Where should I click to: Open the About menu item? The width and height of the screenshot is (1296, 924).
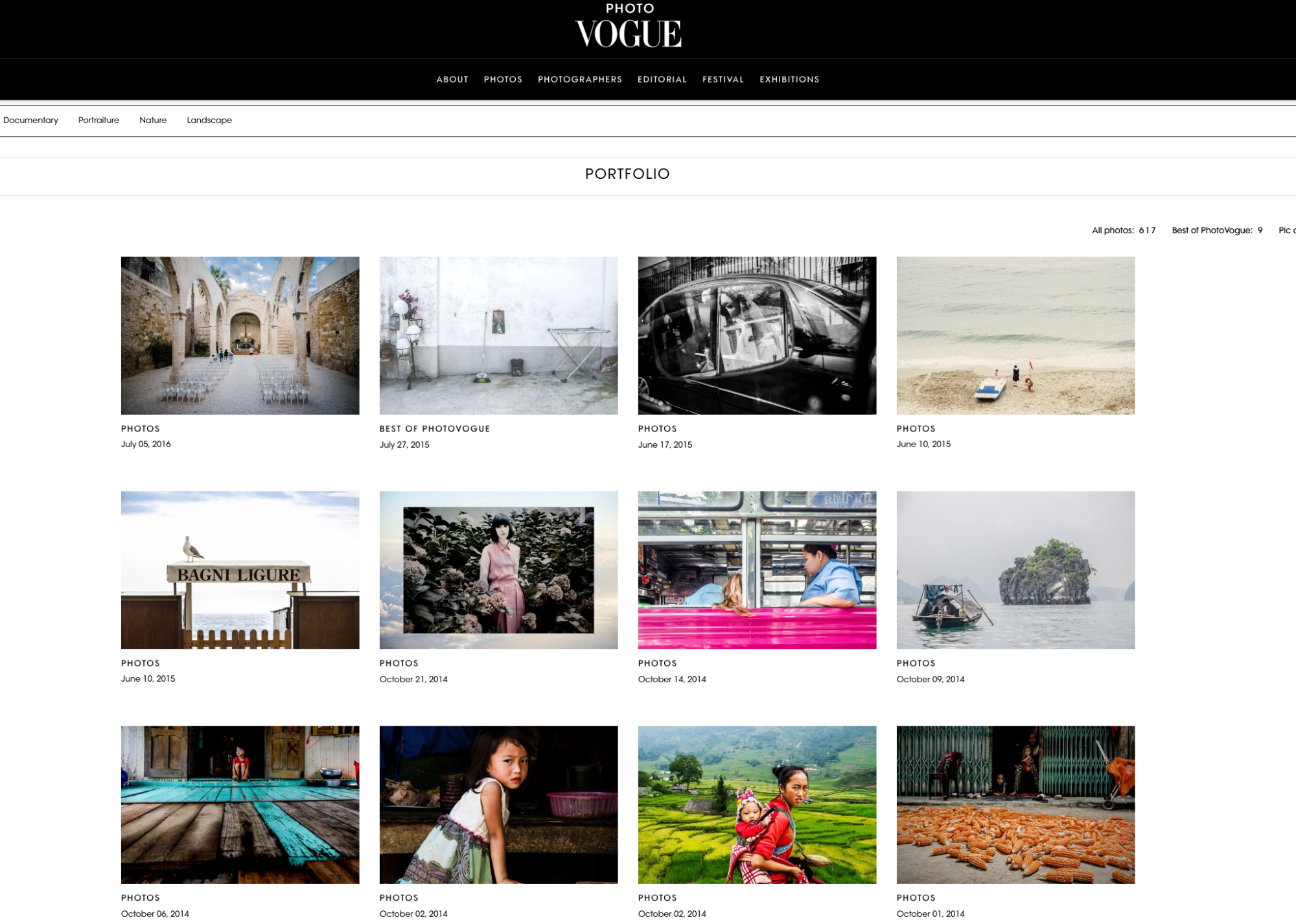tap(452, 80)
